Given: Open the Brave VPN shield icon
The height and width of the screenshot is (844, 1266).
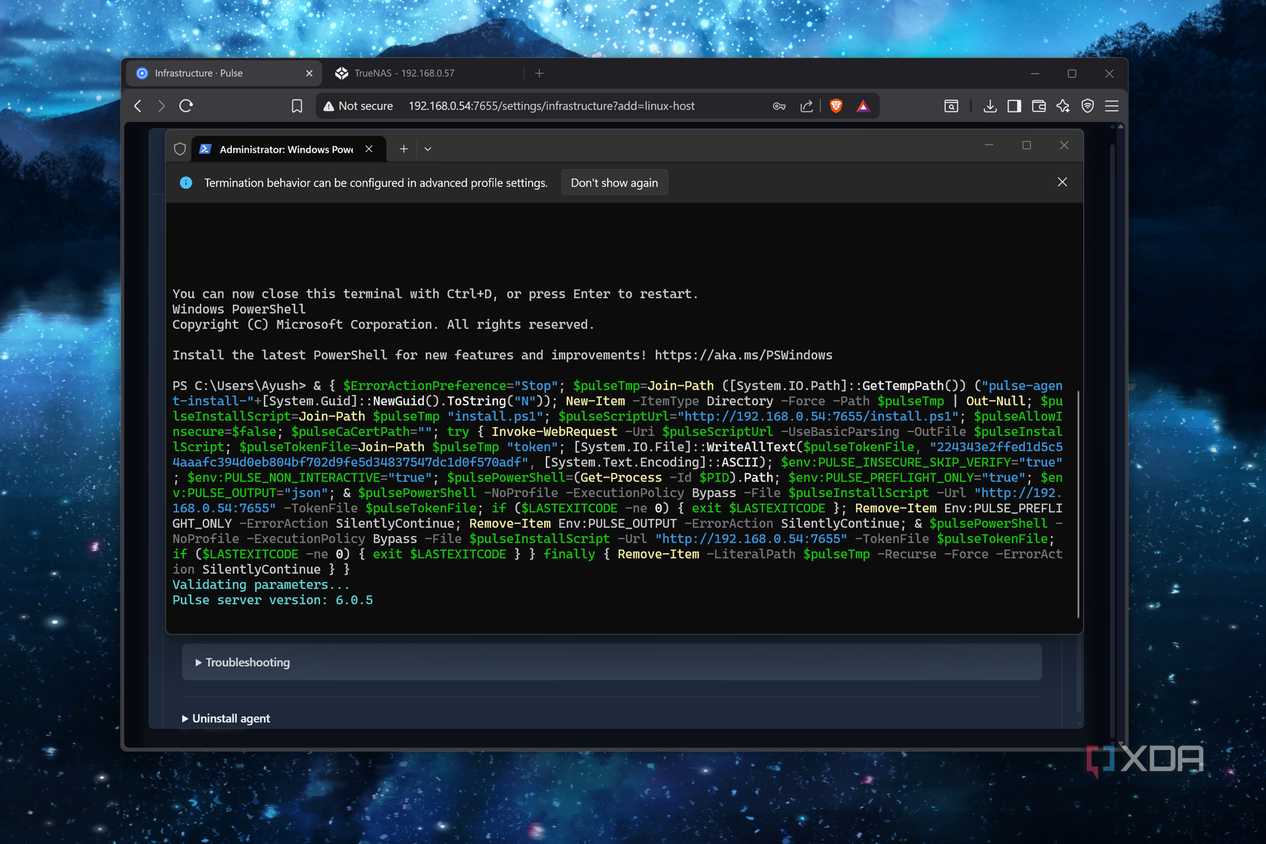Looking at the screenshot, I should pos(1087,106).
